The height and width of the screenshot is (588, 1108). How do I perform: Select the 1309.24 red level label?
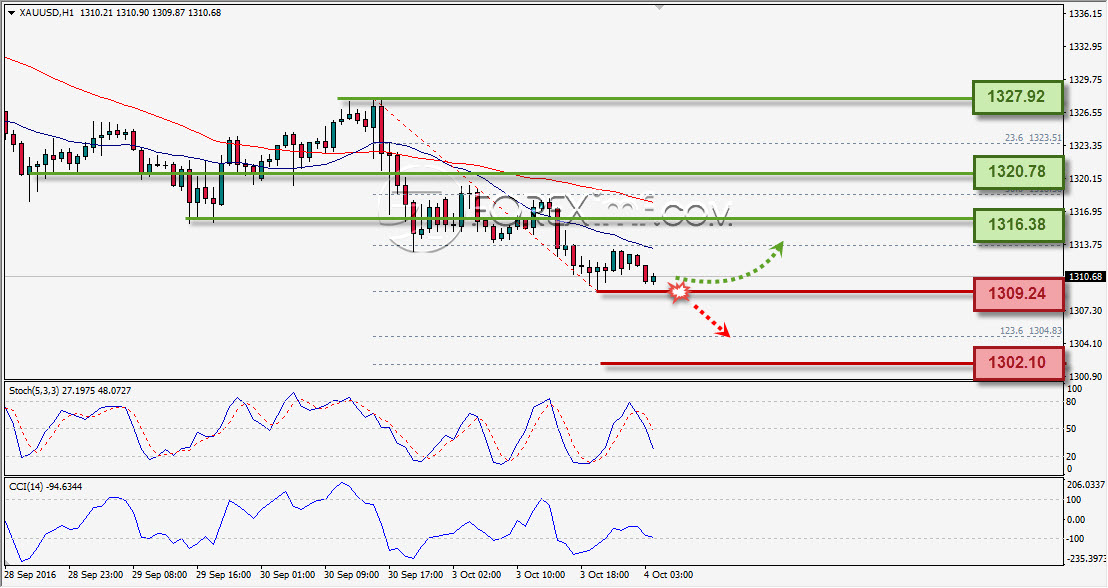click(1018, 294)
